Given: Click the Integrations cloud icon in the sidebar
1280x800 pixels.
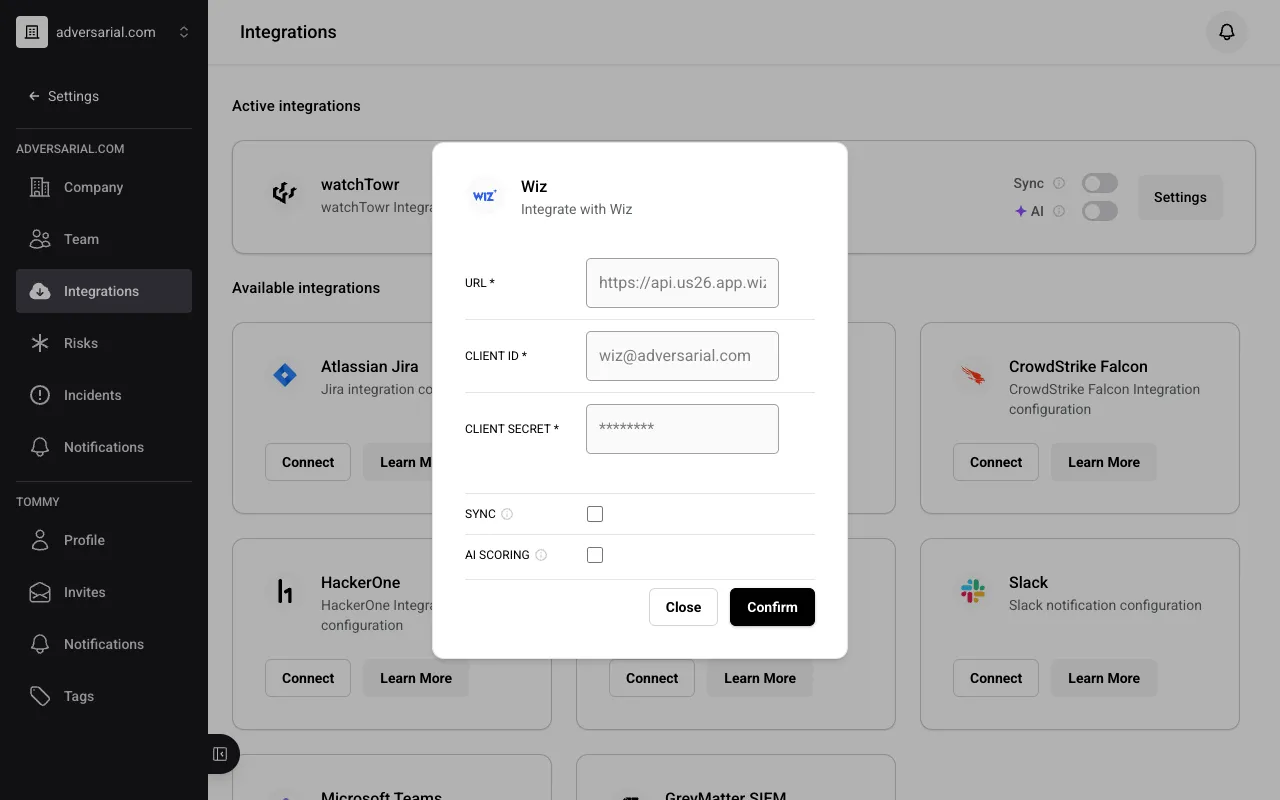Looking at the screenshot, I should [40, 291].
